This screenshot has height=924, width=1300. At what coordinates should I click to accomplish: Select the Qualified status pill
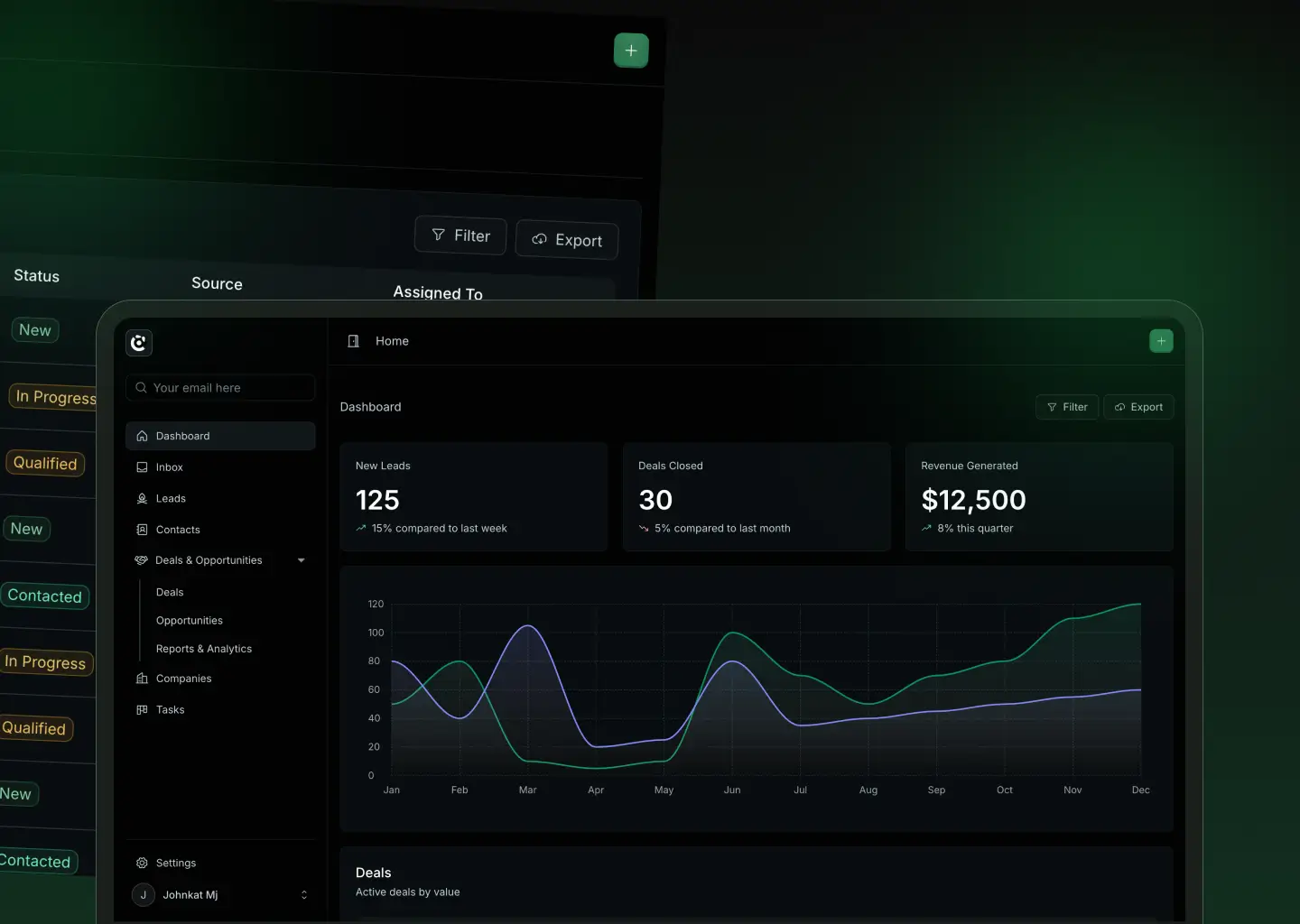coord(45,463)
